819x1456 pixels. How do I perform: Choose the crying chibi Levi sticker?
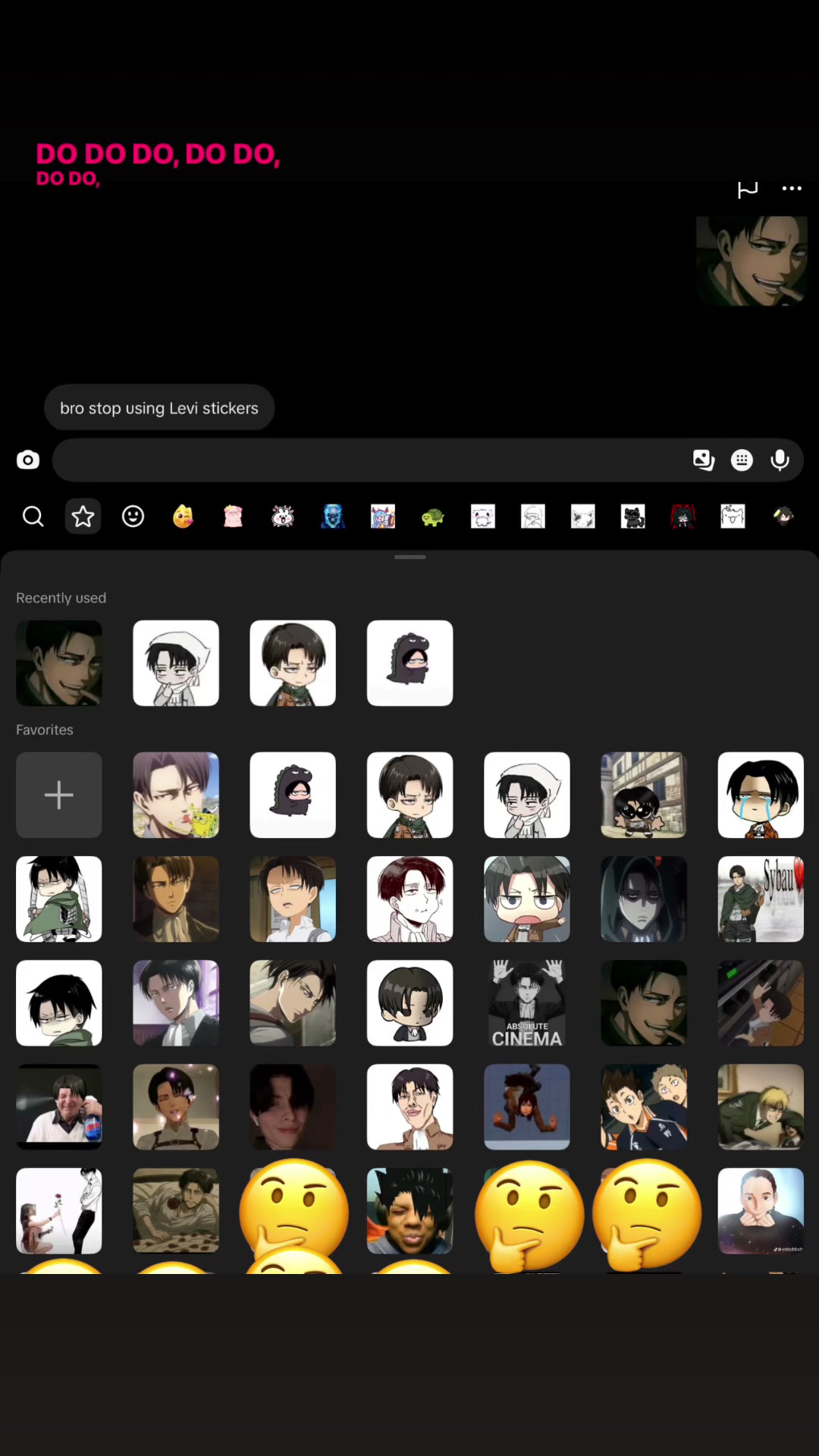(x=761, y=795)
